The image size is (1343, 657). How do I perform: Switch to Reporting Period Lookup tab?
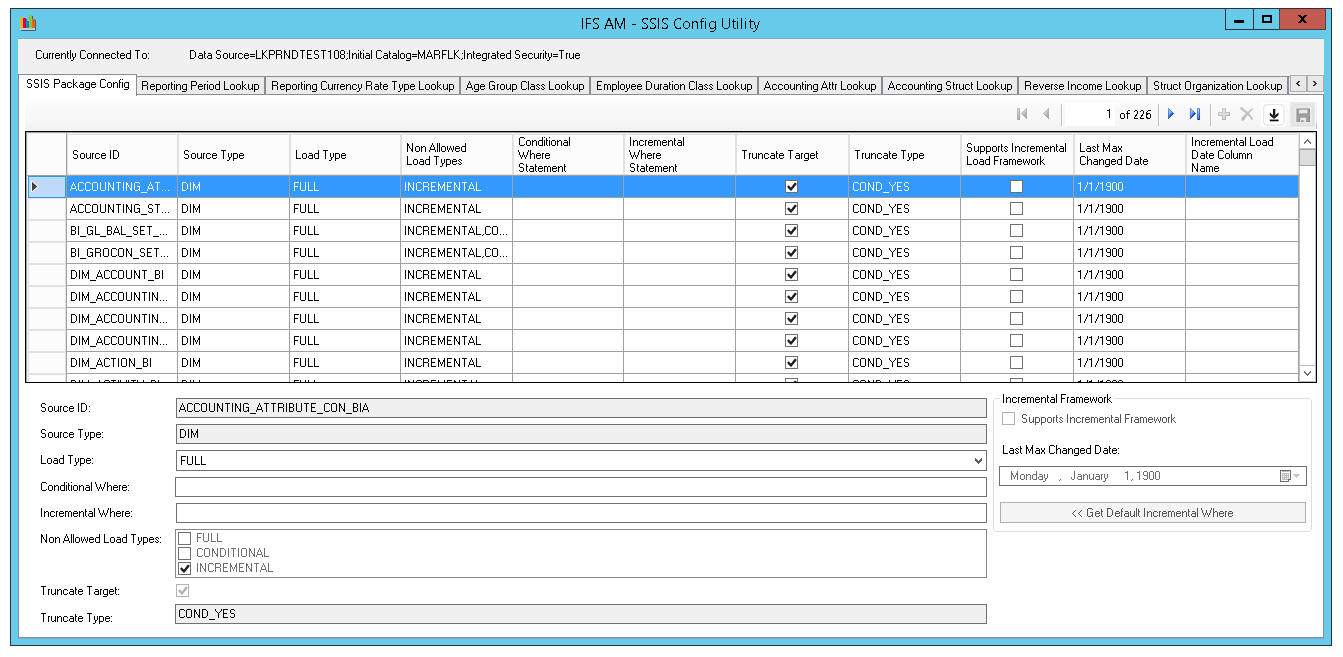tap(200, 86)
